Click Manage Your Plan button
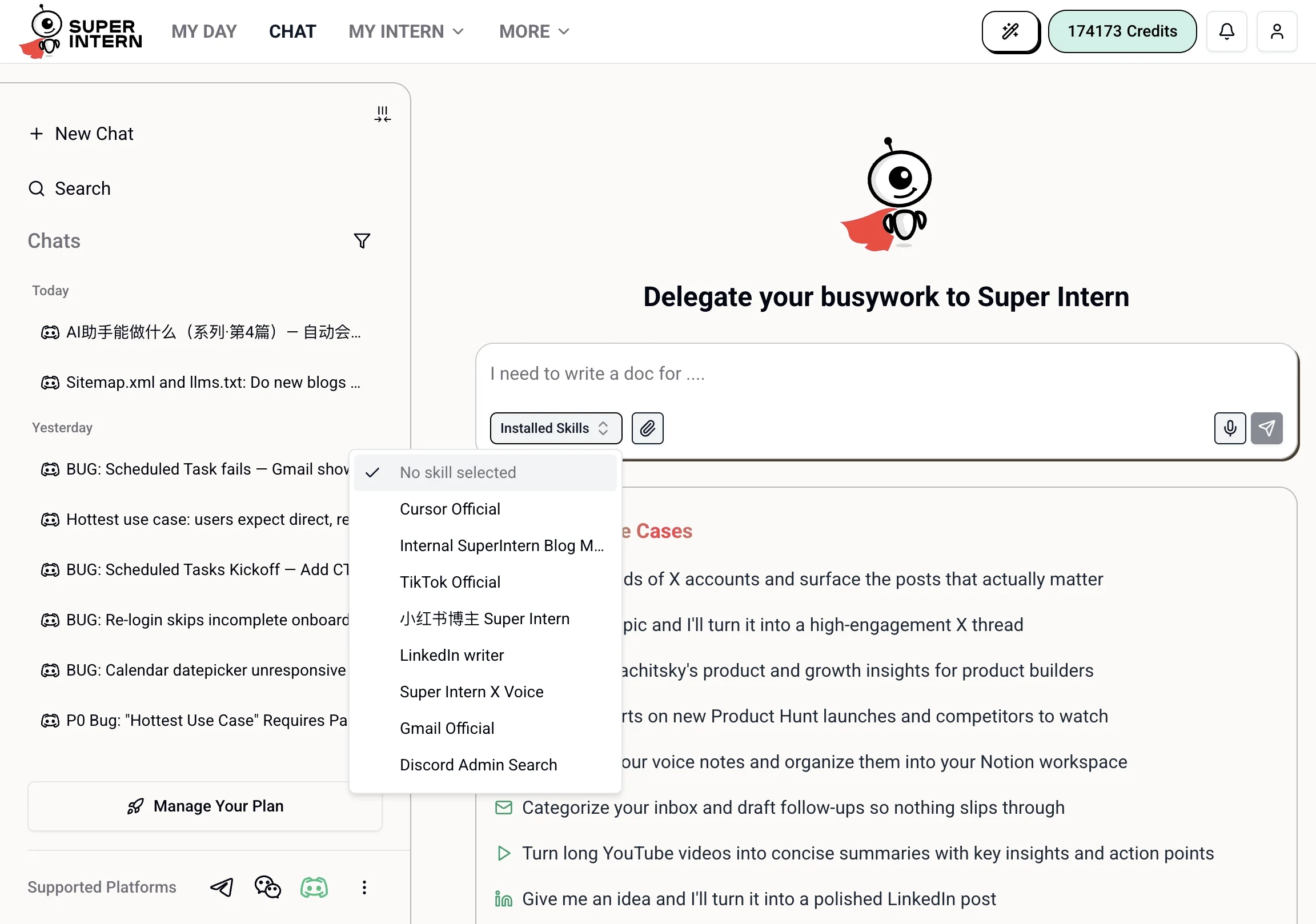The height and width of the screenshot is (924, 1316). tap(204, 806)
